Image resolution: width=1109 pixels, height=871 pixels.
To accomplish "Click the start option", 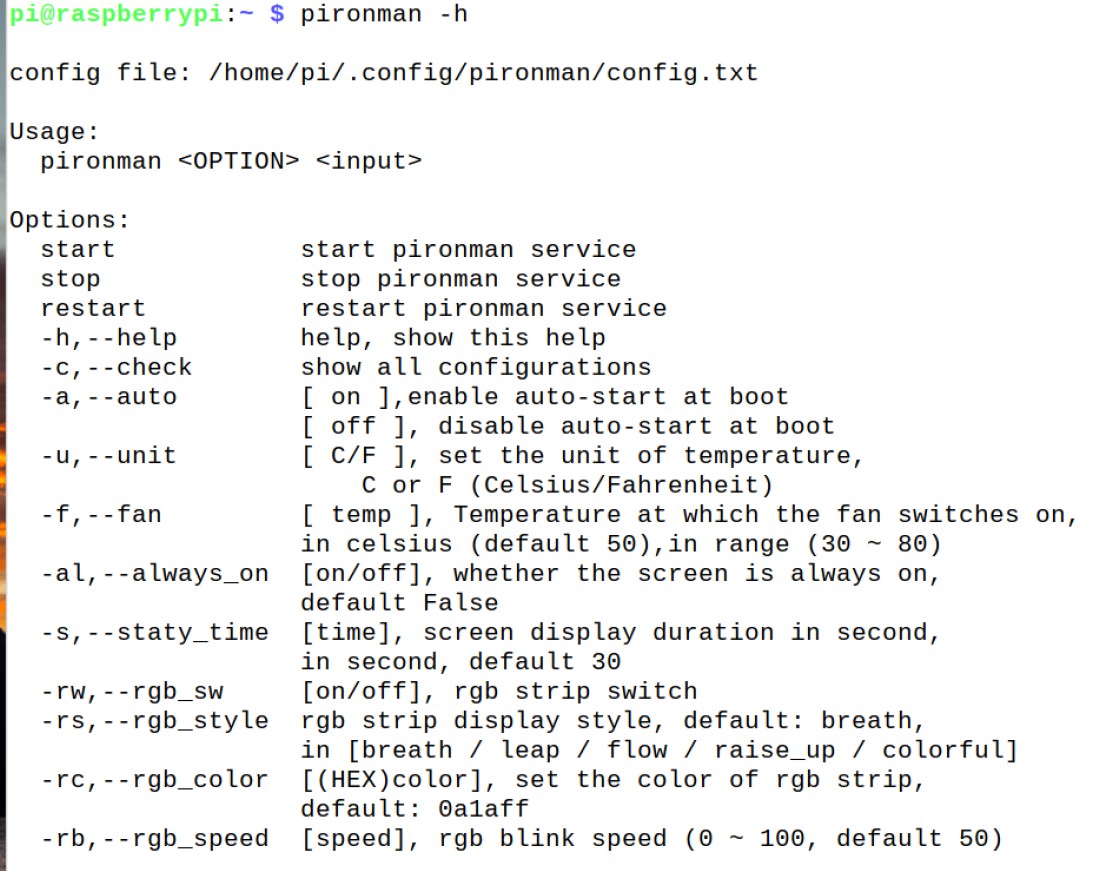I will coord(77,250).
